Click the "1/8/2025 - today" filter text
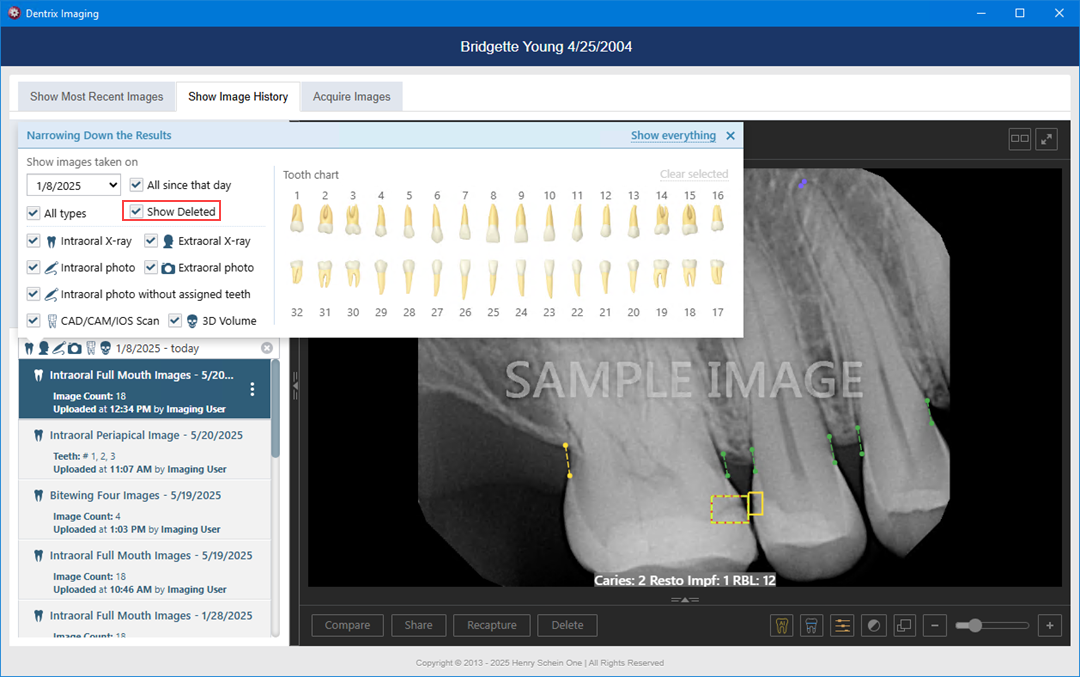The image size is (1080, 677). (158, 348)
